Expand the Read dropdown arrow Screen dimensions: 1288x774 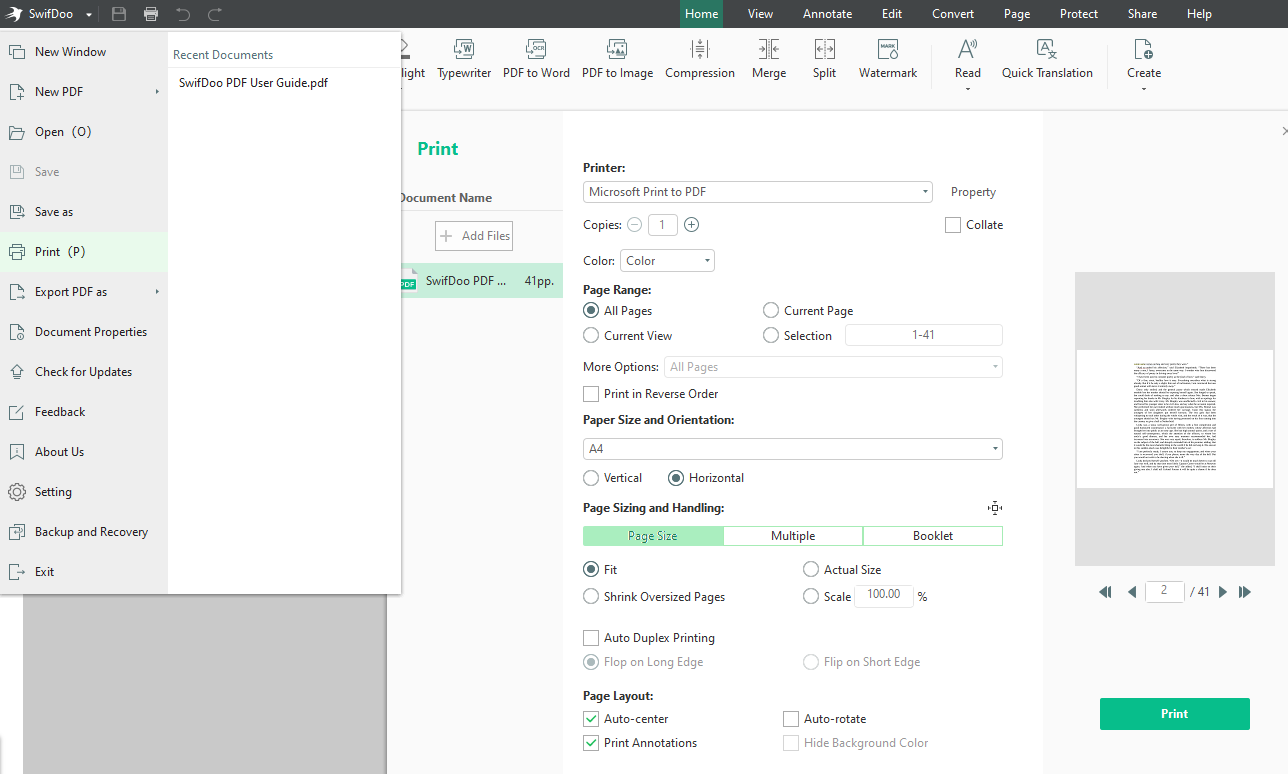click(x=968, y=89)
